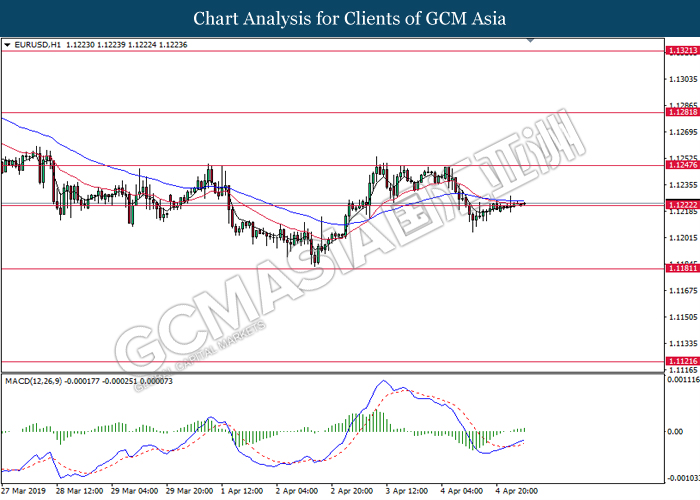Screen dimensions: 700x500
Task: Select the 1.12818 price level tag
Action: point(682,112)
